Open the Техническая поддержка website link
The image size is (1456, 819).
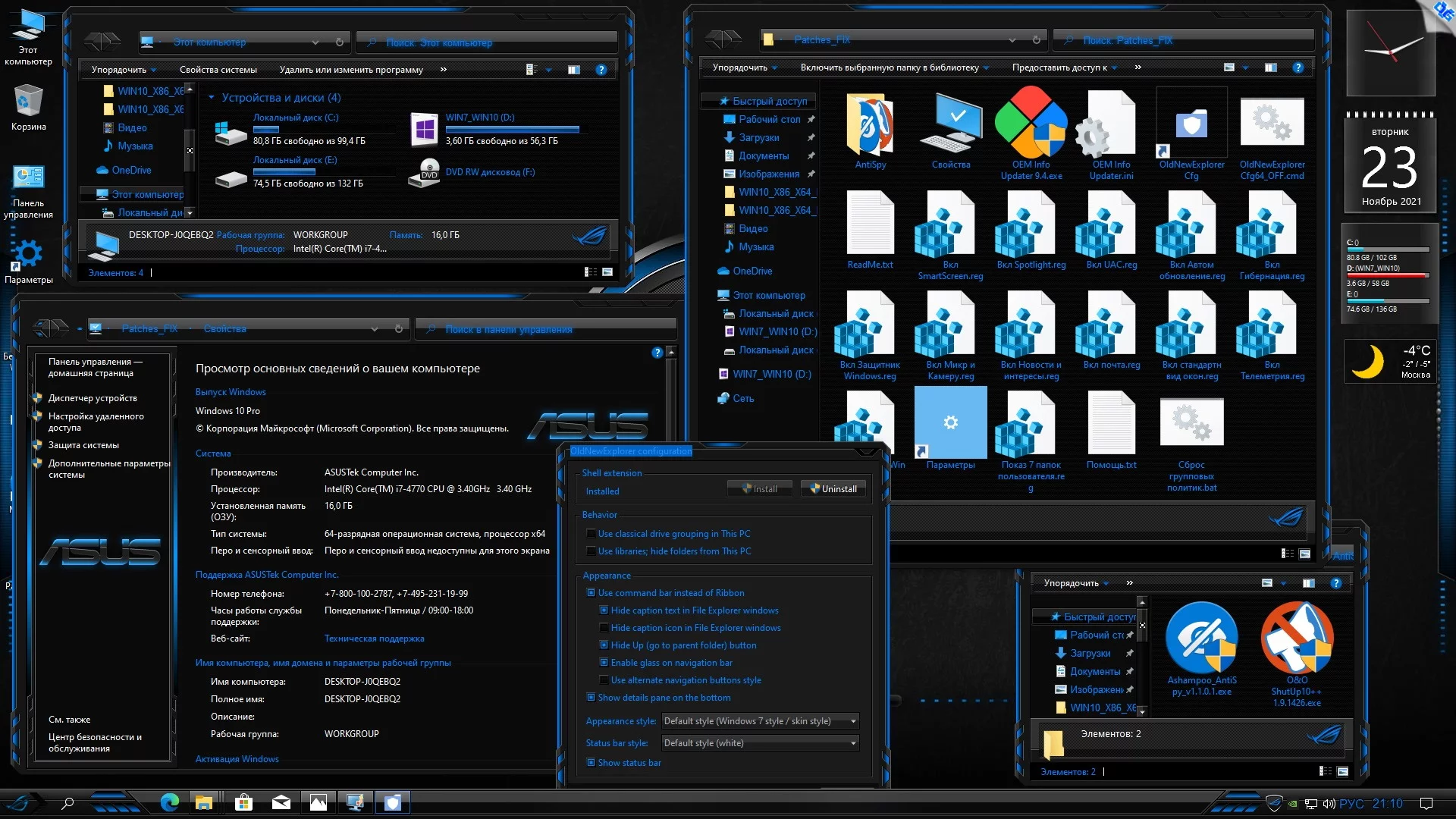point(374,639)
